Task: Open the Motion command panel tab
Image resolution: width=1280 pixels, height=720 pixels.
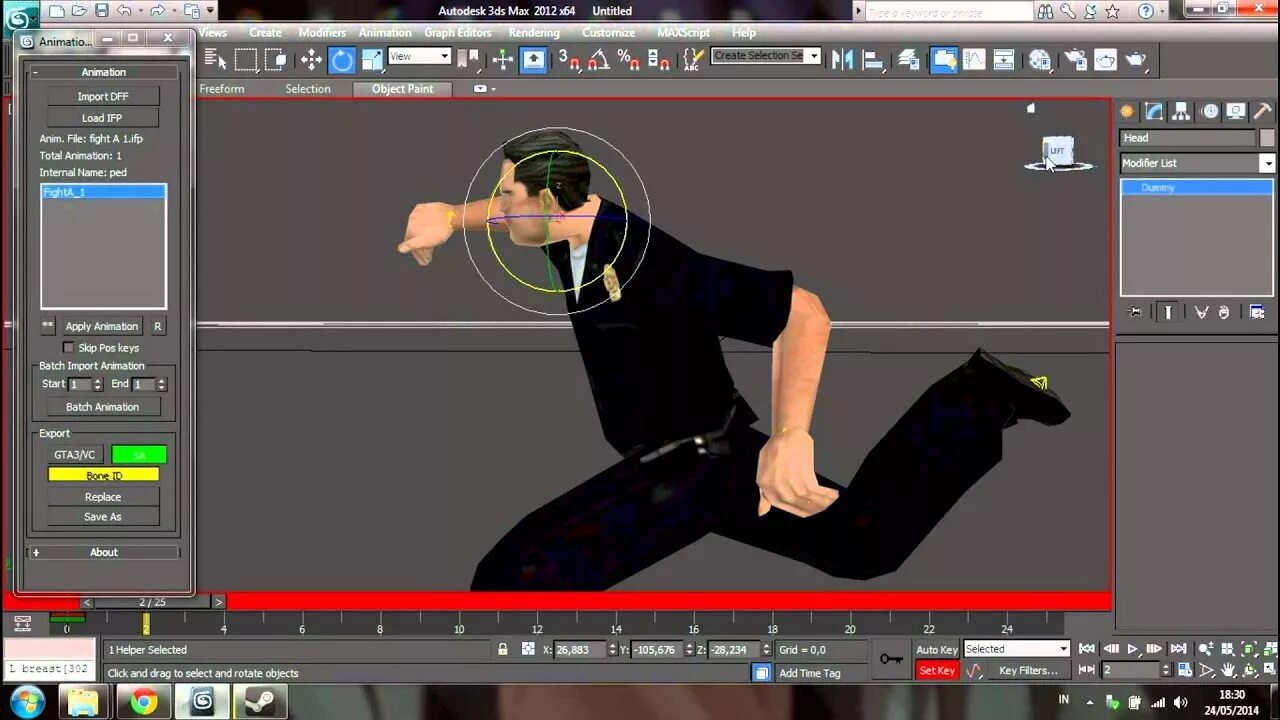Action: point(1210,111)
